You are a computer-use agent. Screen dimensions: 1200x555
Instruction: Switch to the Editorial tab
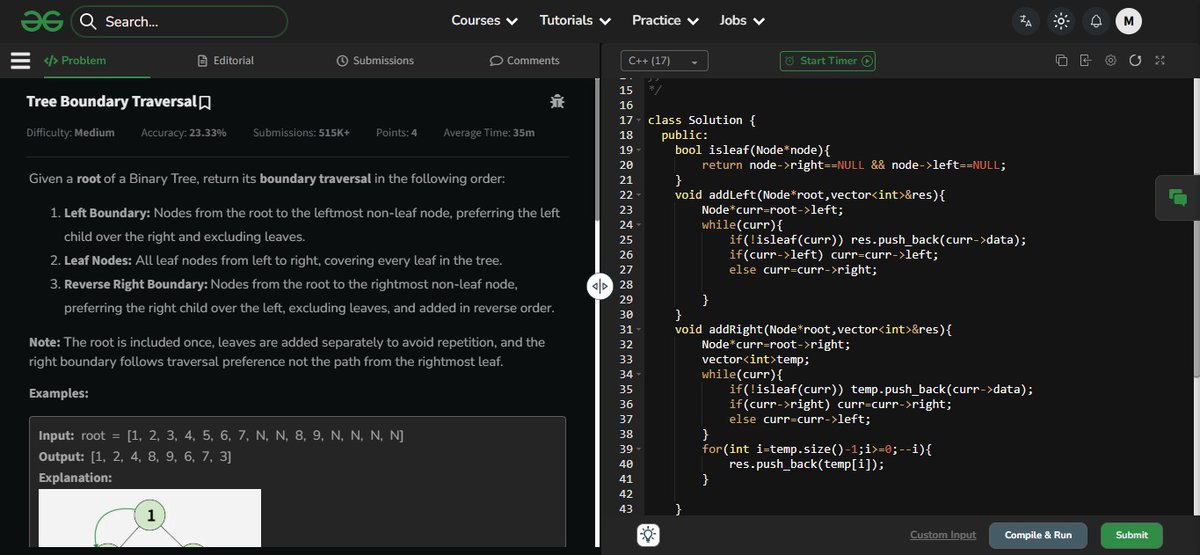pyautogui.click(x=226, y=61)
